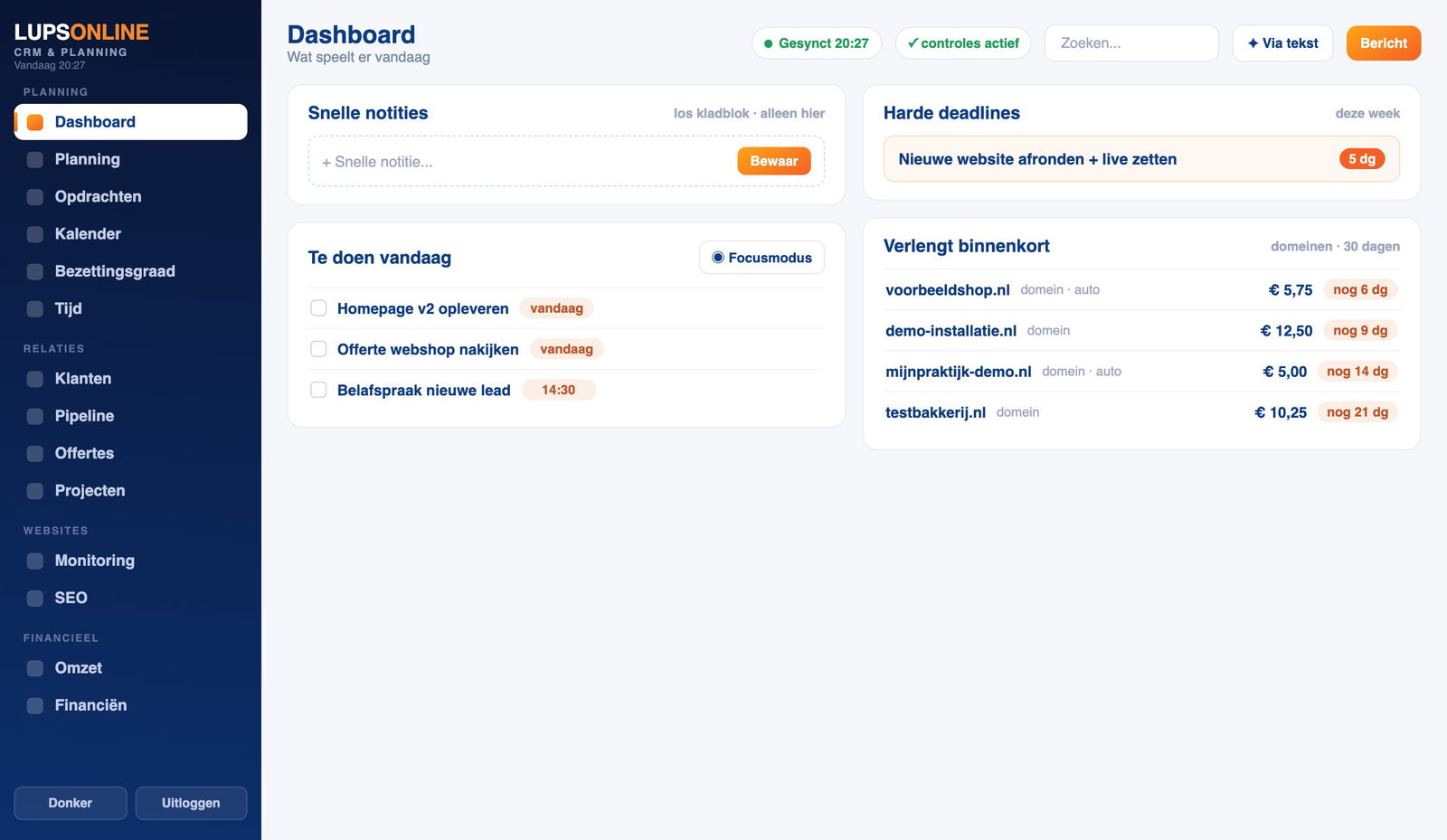The image size is (1447, 840).
Task: Click the € 5,00 price
Action: click(x=1285, y=372)
